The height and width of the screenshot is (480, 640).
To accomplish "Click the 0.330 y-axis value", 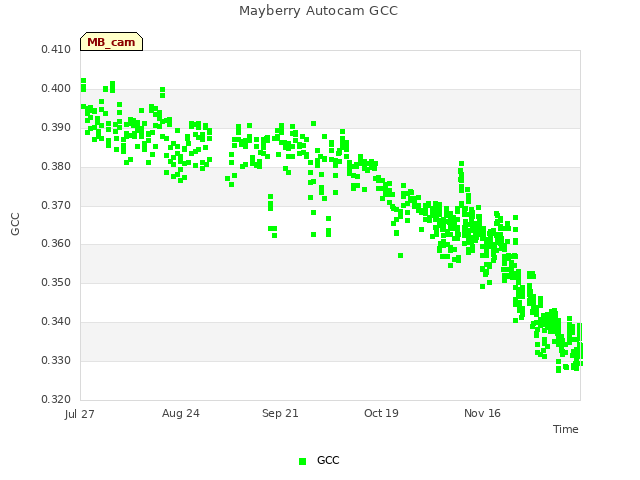I will [56, 360].
